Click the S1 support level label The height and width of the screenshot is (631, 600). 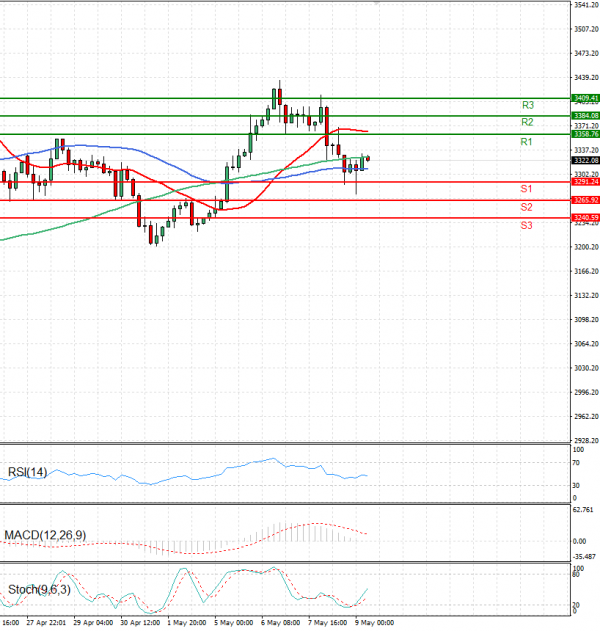click(525, 189)
